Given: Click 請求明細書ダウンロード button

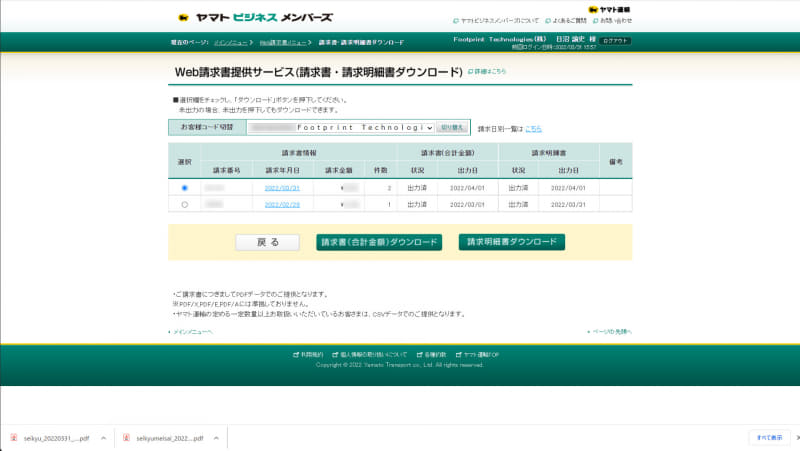Looking at the screenshot, I should click(512, 242).
